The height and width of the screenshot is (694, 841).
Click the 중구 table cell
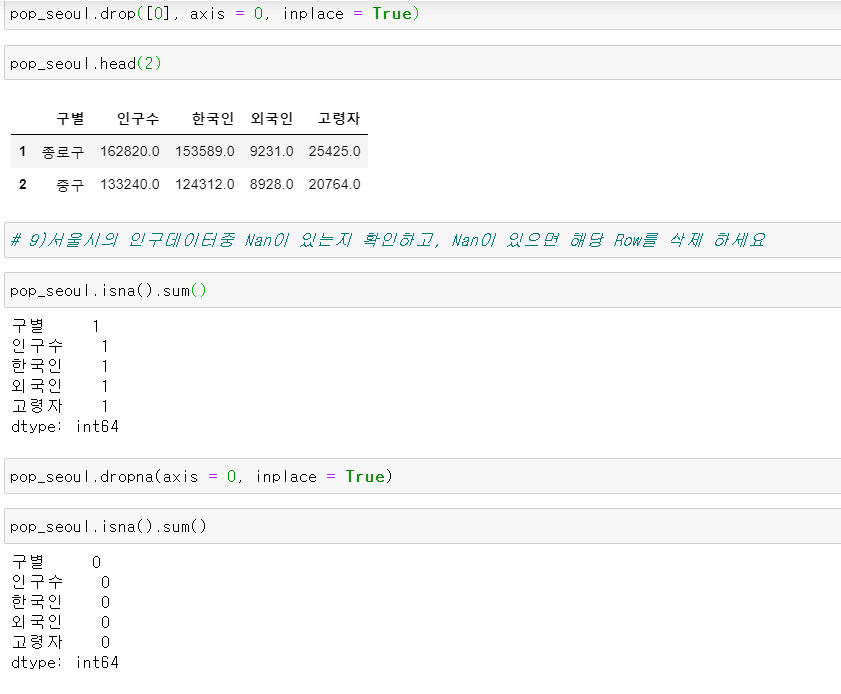coord(70,185)
